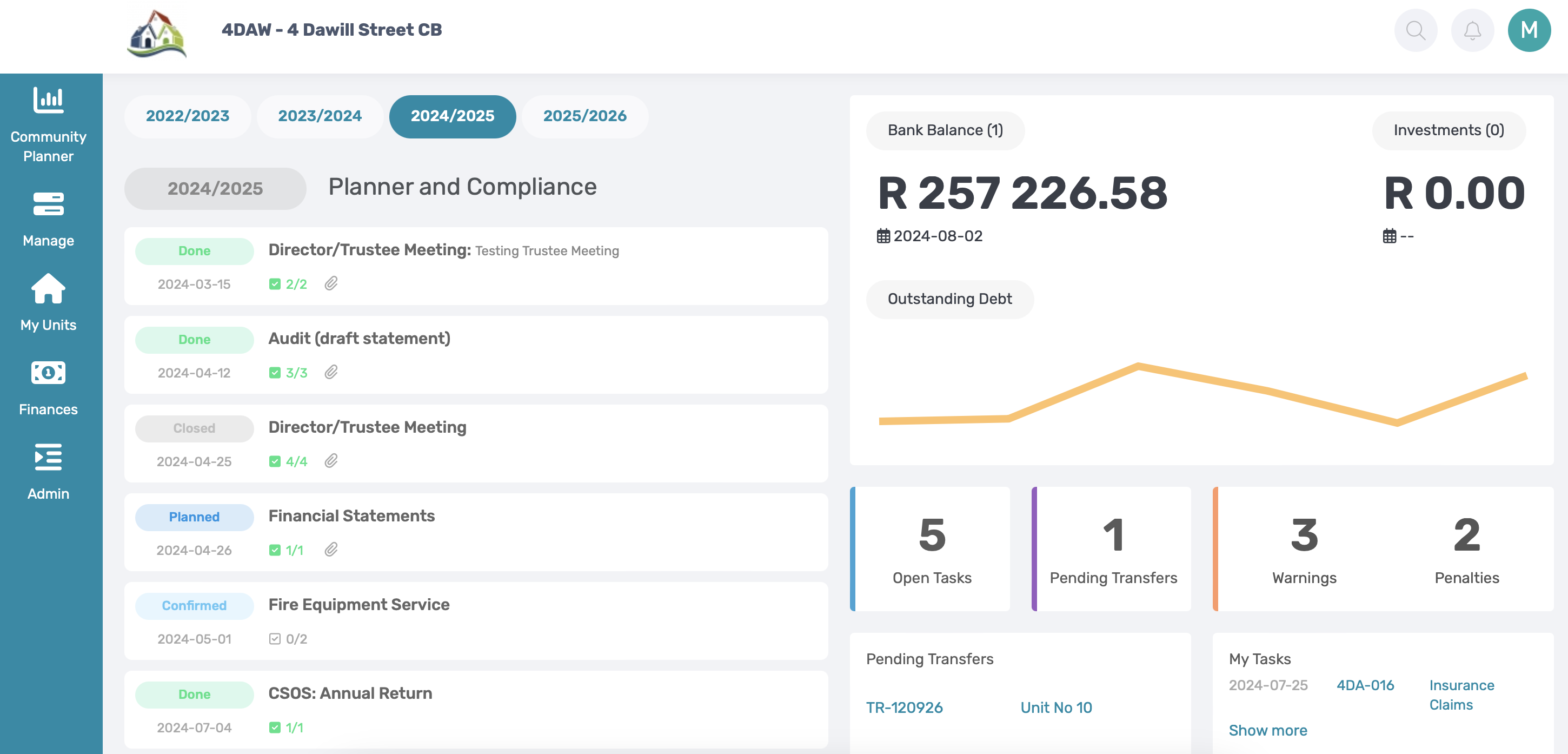
Task: Click Show more under My Tasks
Action: coord(1267,730)
